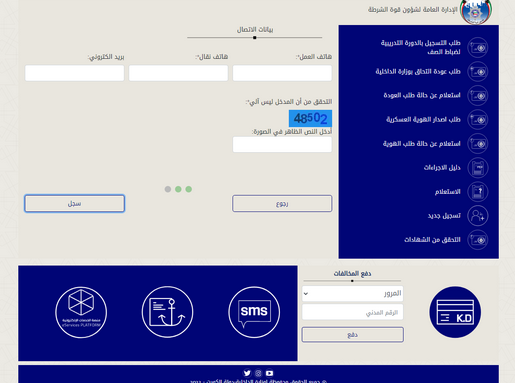Open the SMS service circle icon
This screenshot has height=383, width=515.
click(254, 312)
